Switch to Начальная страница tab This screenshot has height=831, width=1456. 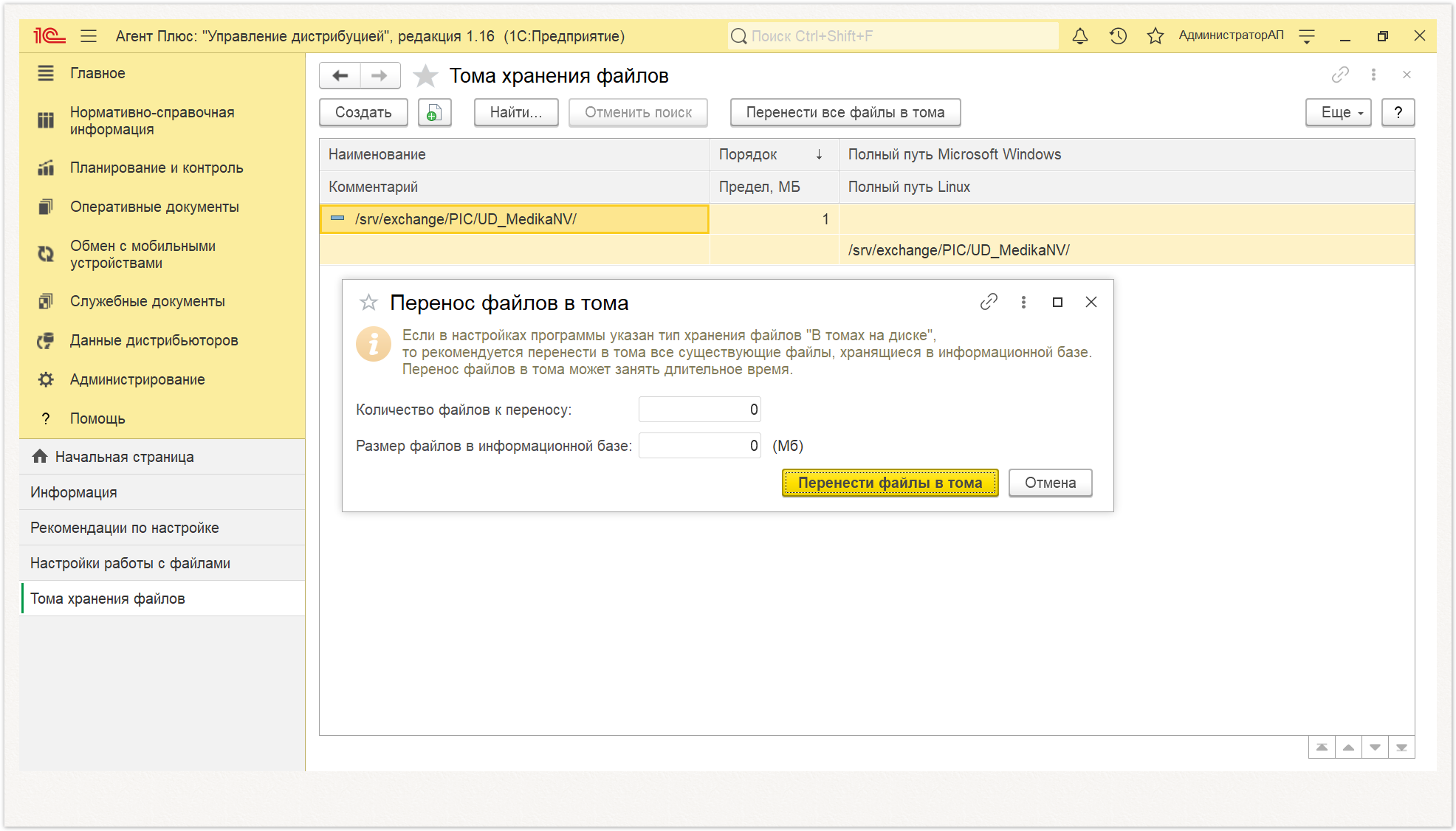point(162,457)
